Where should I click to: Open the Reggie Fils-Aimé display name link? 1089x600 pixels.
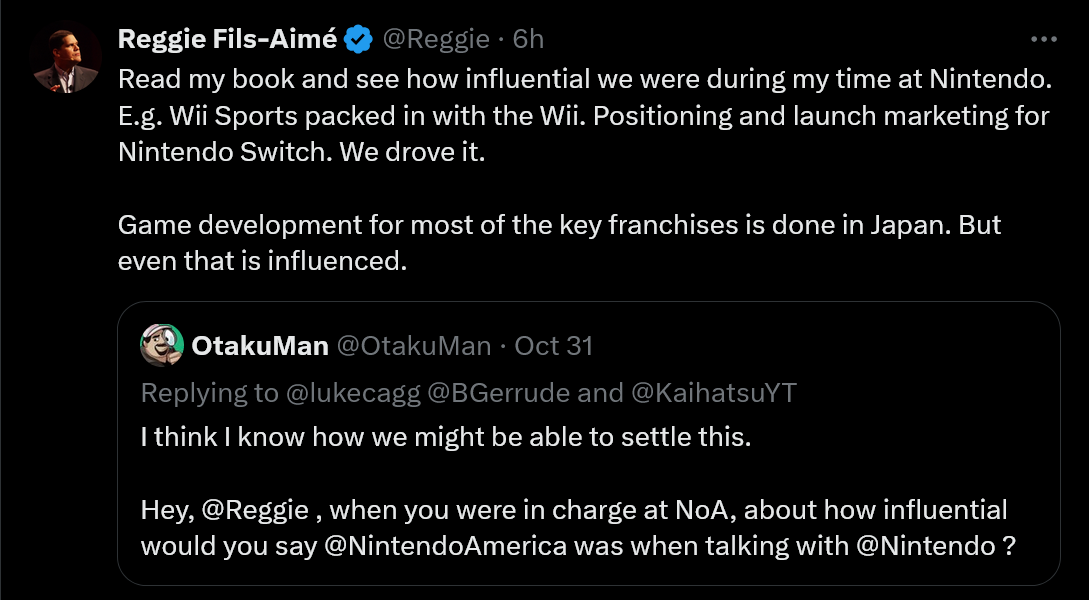[228, 40]
